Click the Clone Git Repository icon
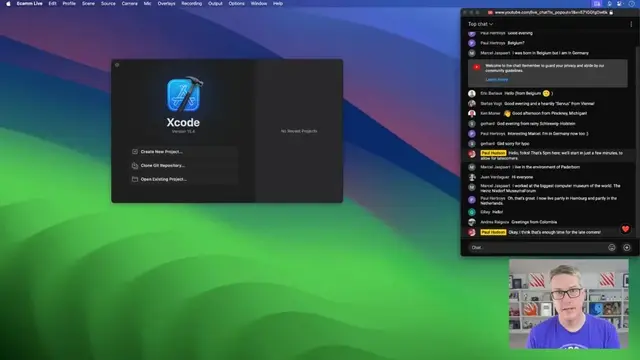The width and height of the screenshot is (640, 360). pos(135,165)
